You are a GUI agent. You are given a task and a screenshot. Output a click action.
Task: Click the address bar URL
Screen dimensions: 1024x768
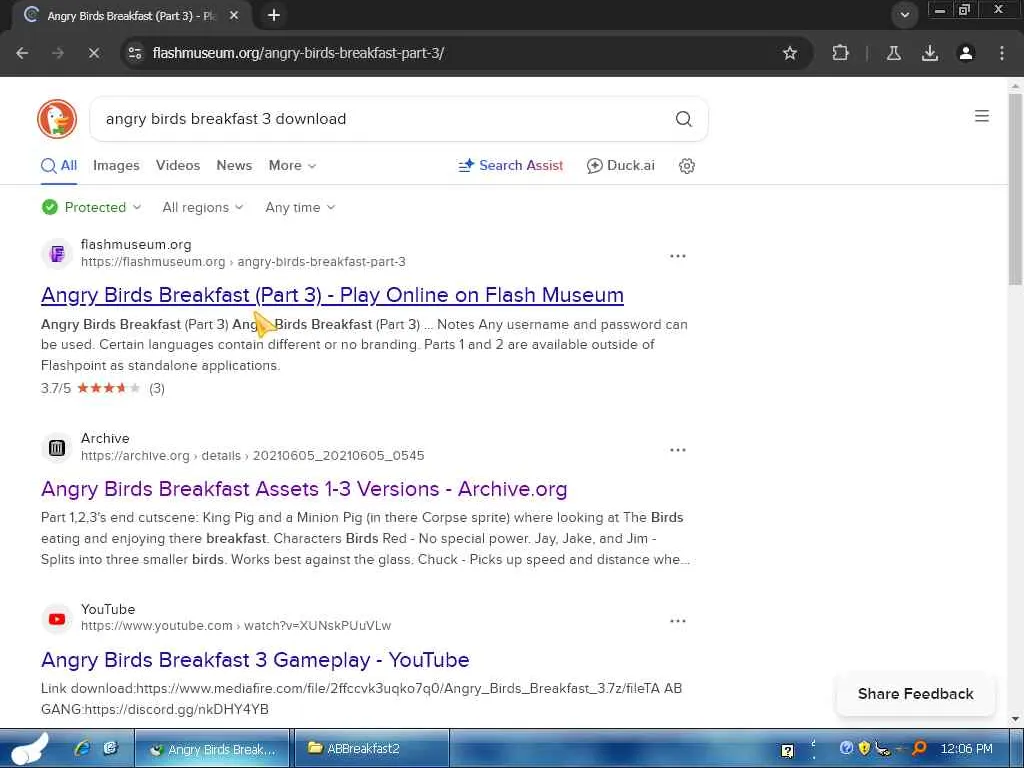[x=298, y=54]
